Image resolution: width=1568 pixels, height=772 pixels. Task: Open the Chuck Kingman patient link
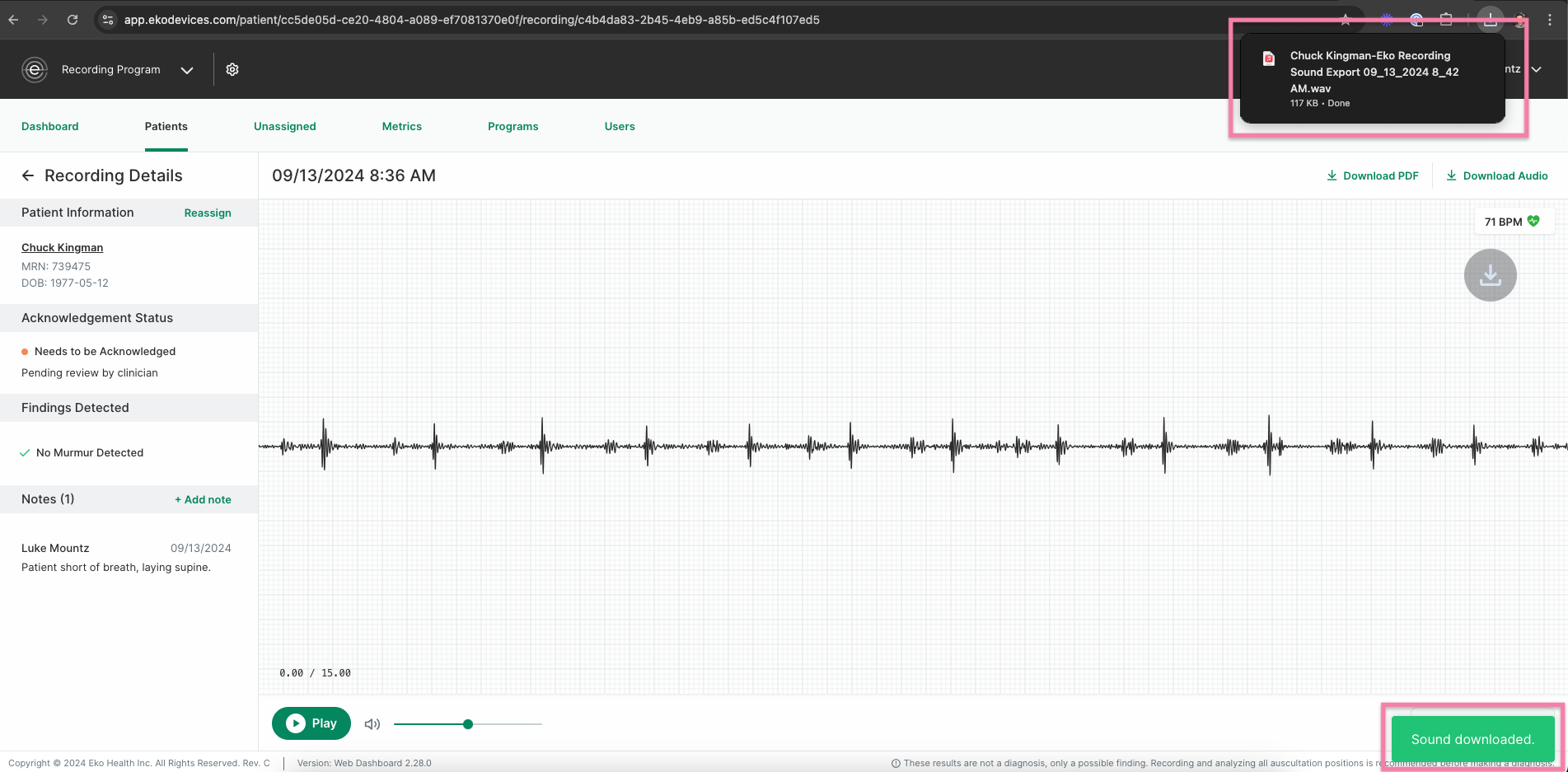pyautogui.click(x=63, y=247)
